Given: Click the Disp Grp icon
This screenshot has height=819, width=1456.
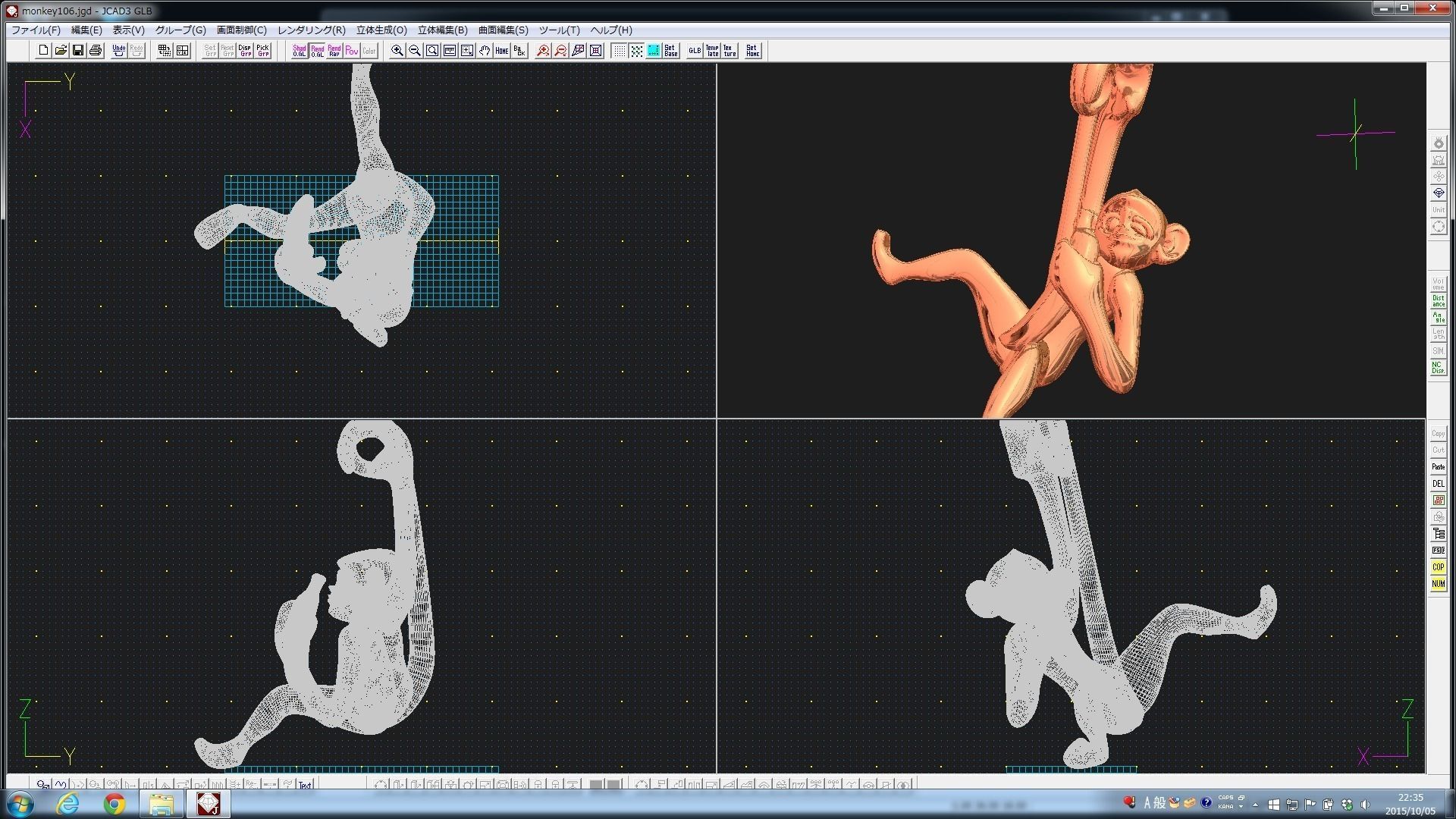Looking at the screenshot, I should click(x=245, y=51).
